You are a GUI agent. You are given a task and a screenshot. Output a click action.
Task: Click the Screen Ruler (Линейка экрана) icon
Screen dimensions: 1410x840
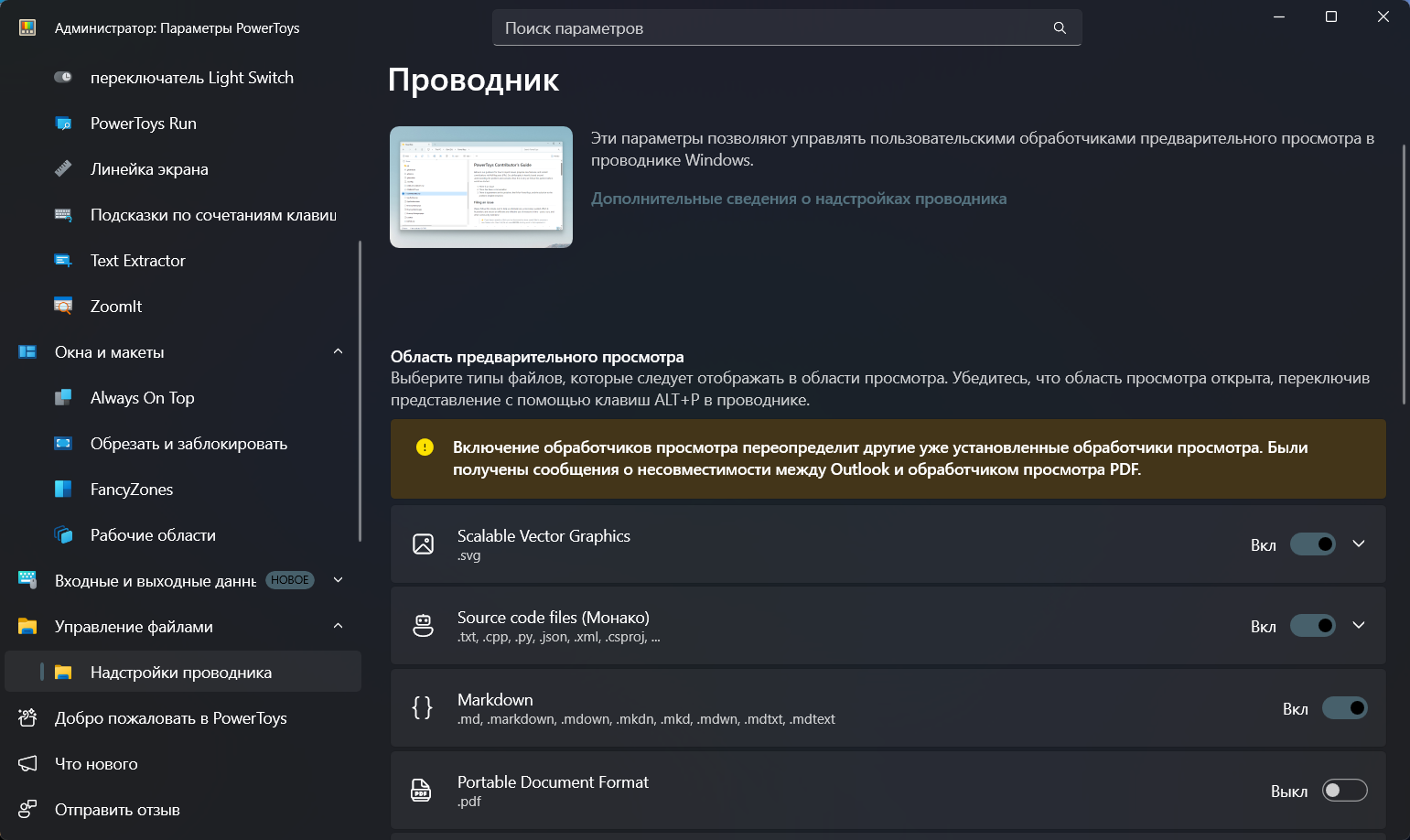(63, 169)
